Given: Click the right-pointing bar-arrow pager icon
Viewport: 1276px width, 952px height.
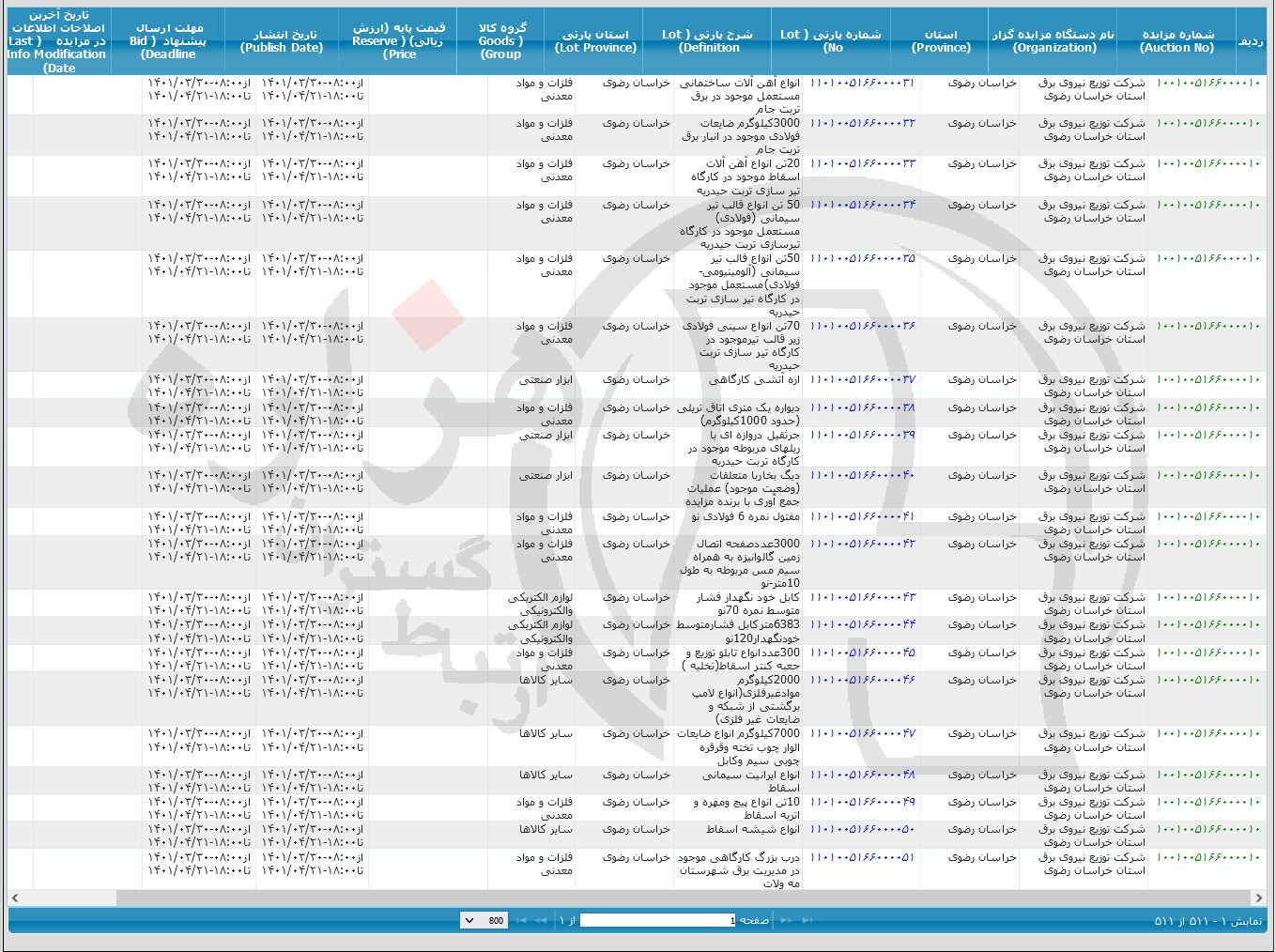Looking at the screenshot, I should (807, 921).
